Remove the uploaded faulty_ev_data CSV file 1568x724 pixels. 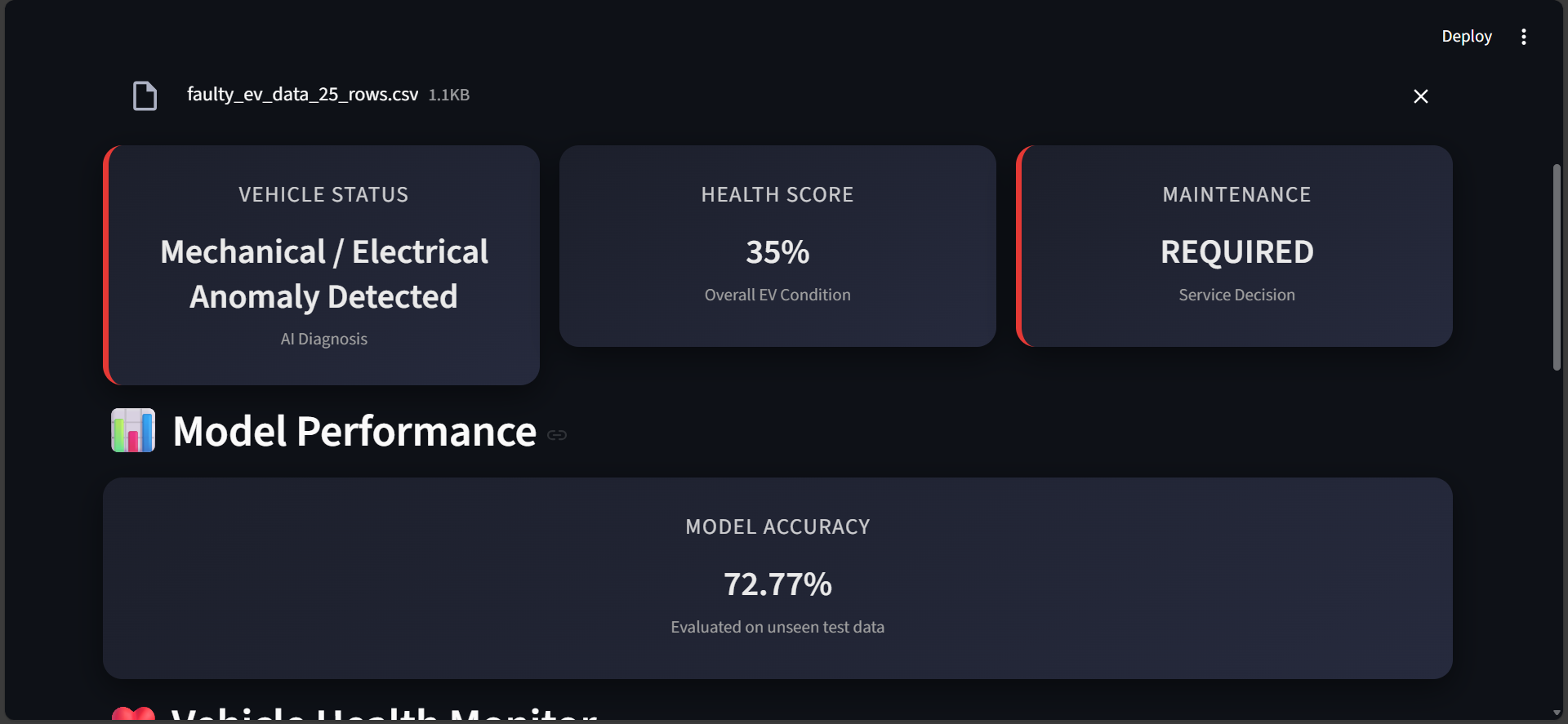(x=1420, y=96)
